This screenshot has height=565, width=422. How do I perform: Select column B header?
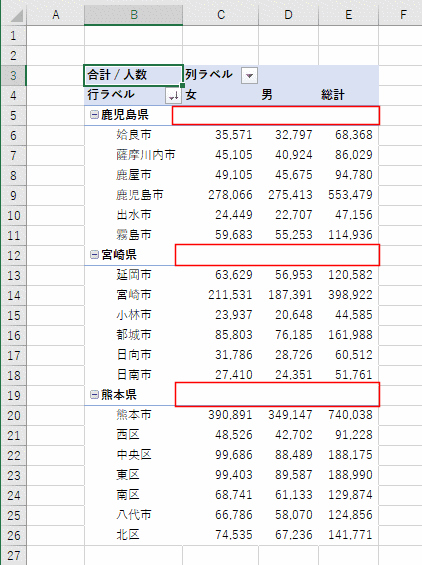coord(134,15)
